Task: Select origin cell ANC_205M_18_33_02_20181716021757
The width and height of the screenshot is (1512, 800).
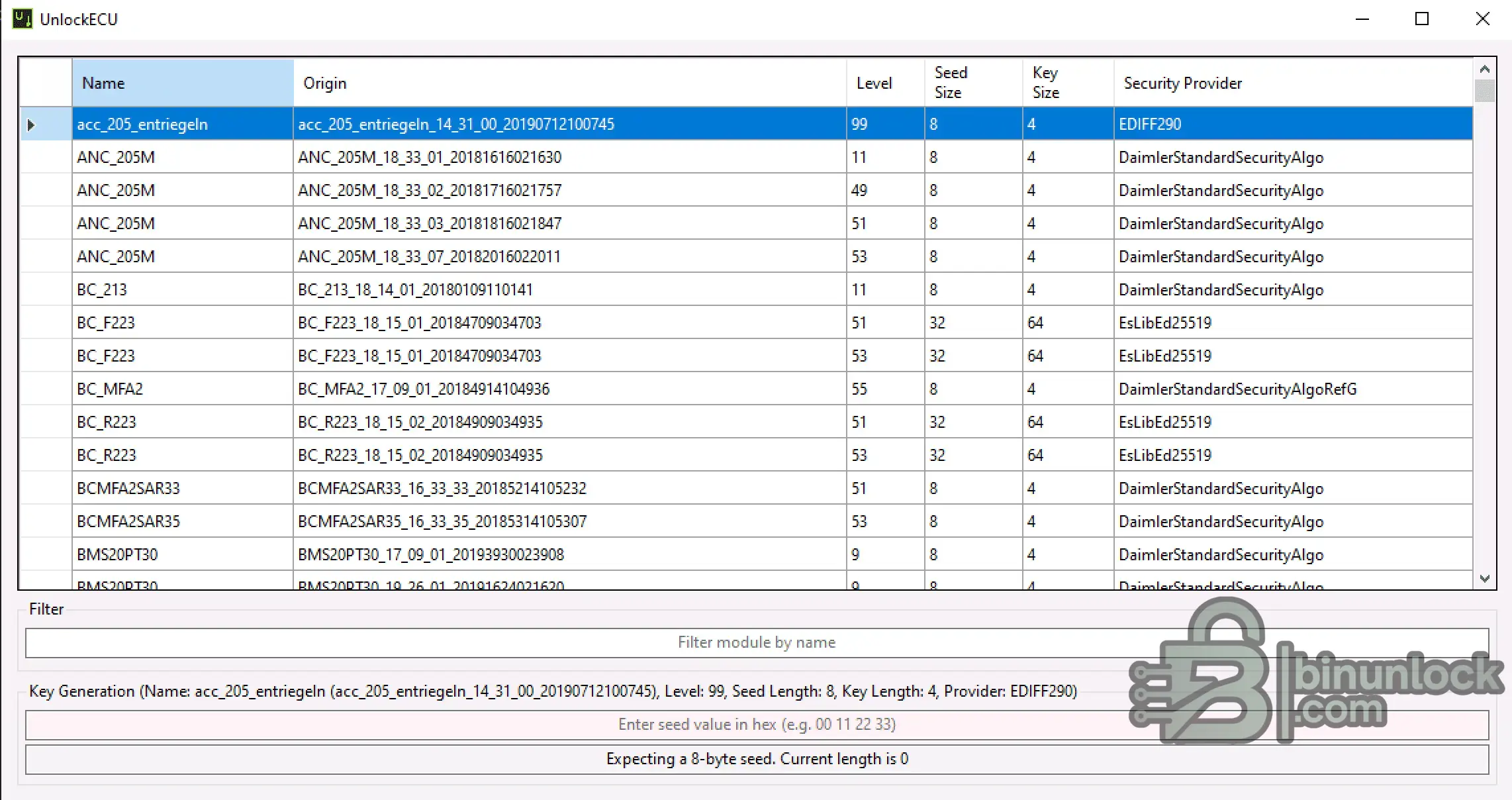Action: [x=570, y=190]
